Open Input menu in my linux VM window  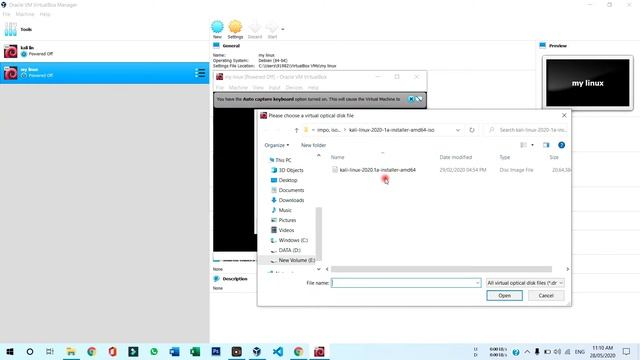click(274, 88)
